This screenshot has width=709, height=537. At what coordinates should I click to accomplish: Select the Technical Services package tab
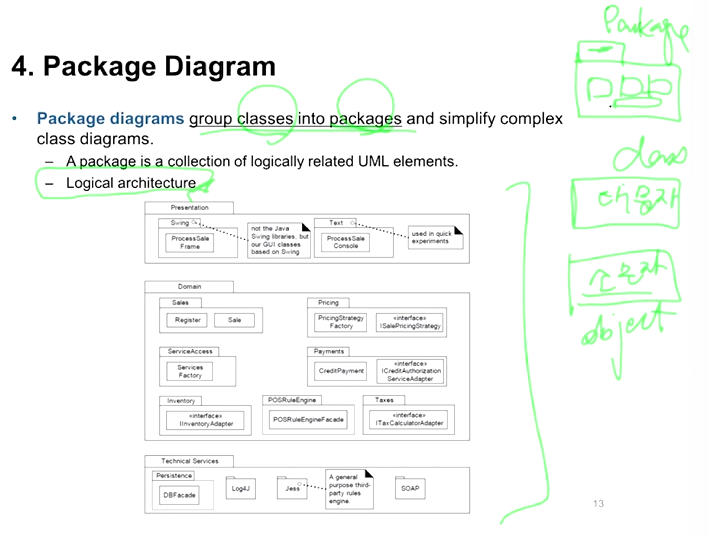(189, 461)
